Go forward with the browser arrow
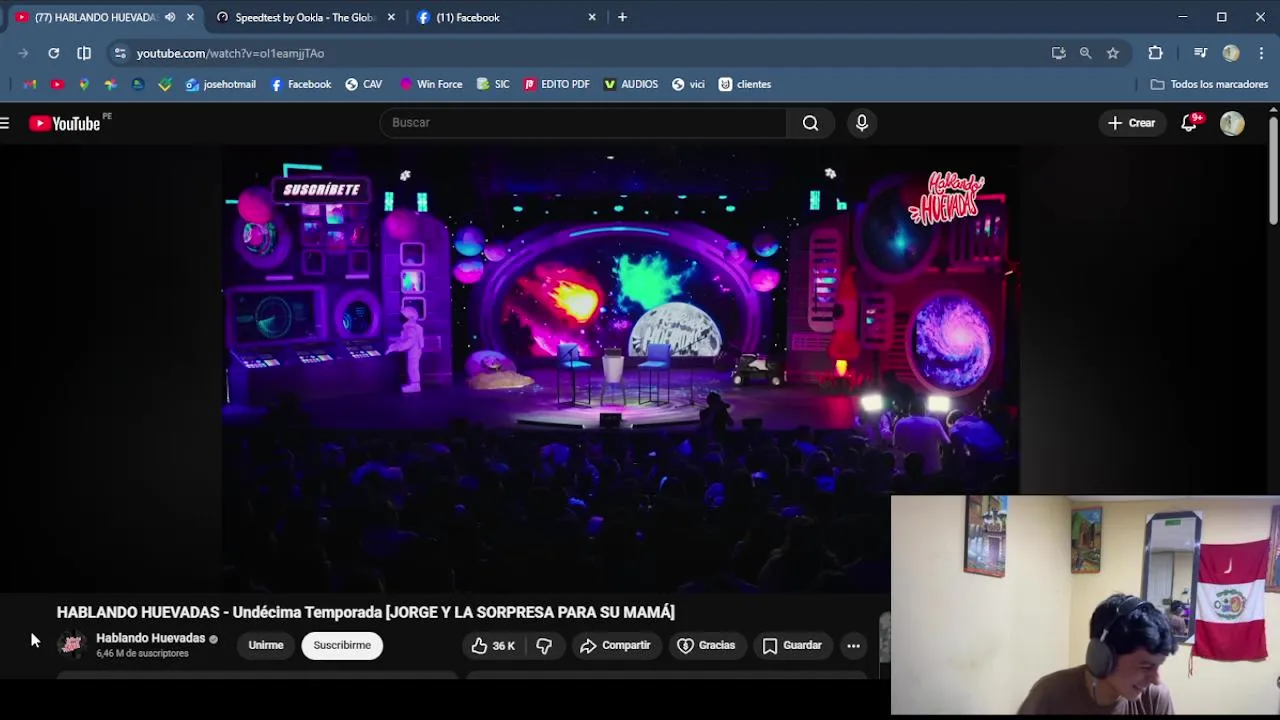1280x720 pixels. pyautogui.click(x=23, y=53)
